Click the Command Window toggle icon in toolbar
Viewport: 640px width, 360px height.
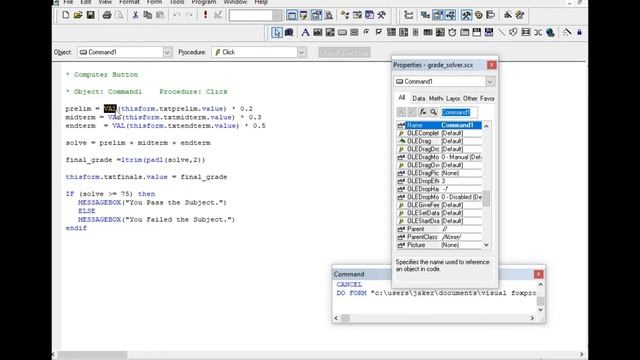tap(291, 15)
